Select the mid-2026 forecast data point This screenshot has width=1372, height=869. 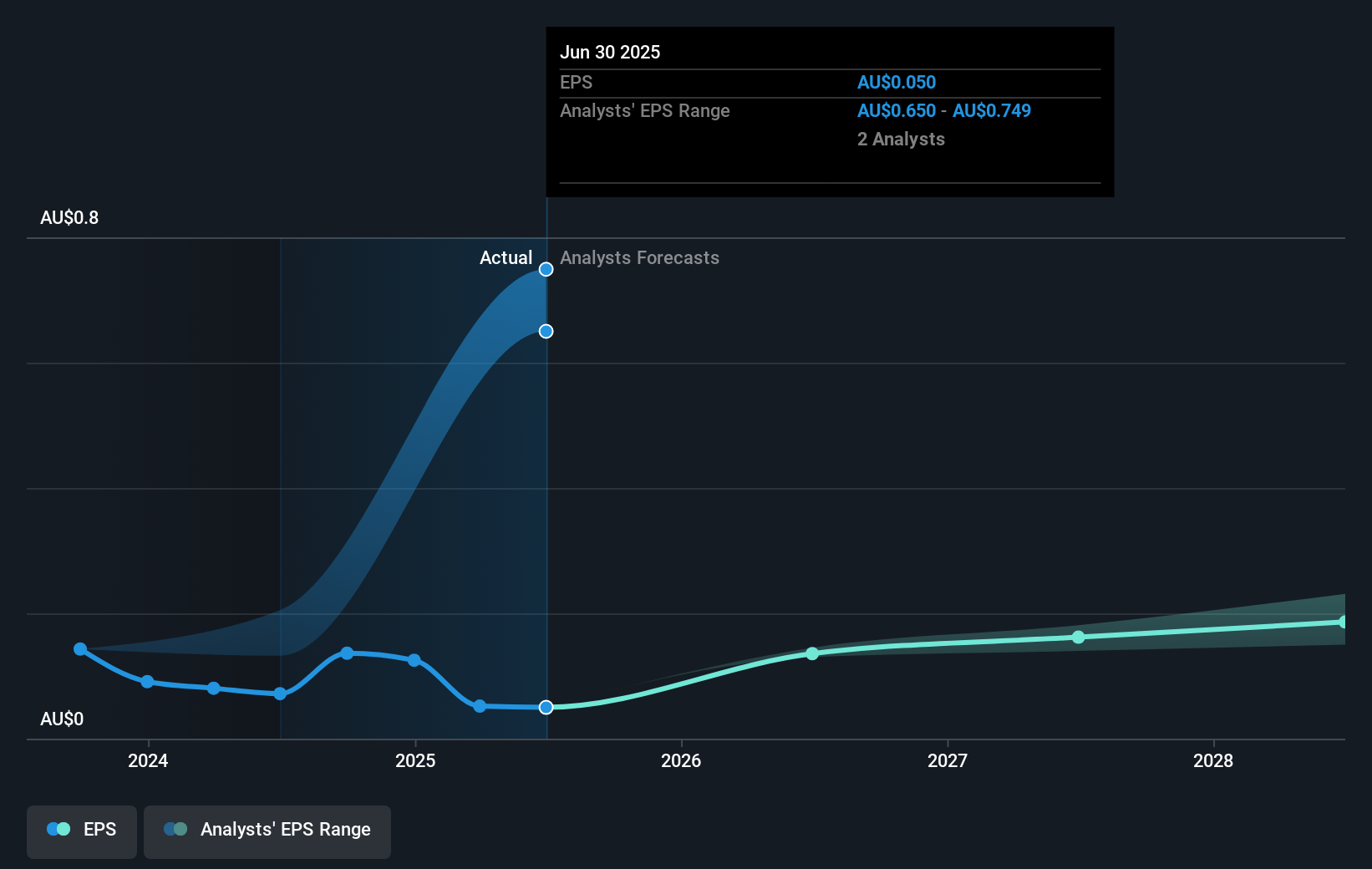(x=812, y=654)
